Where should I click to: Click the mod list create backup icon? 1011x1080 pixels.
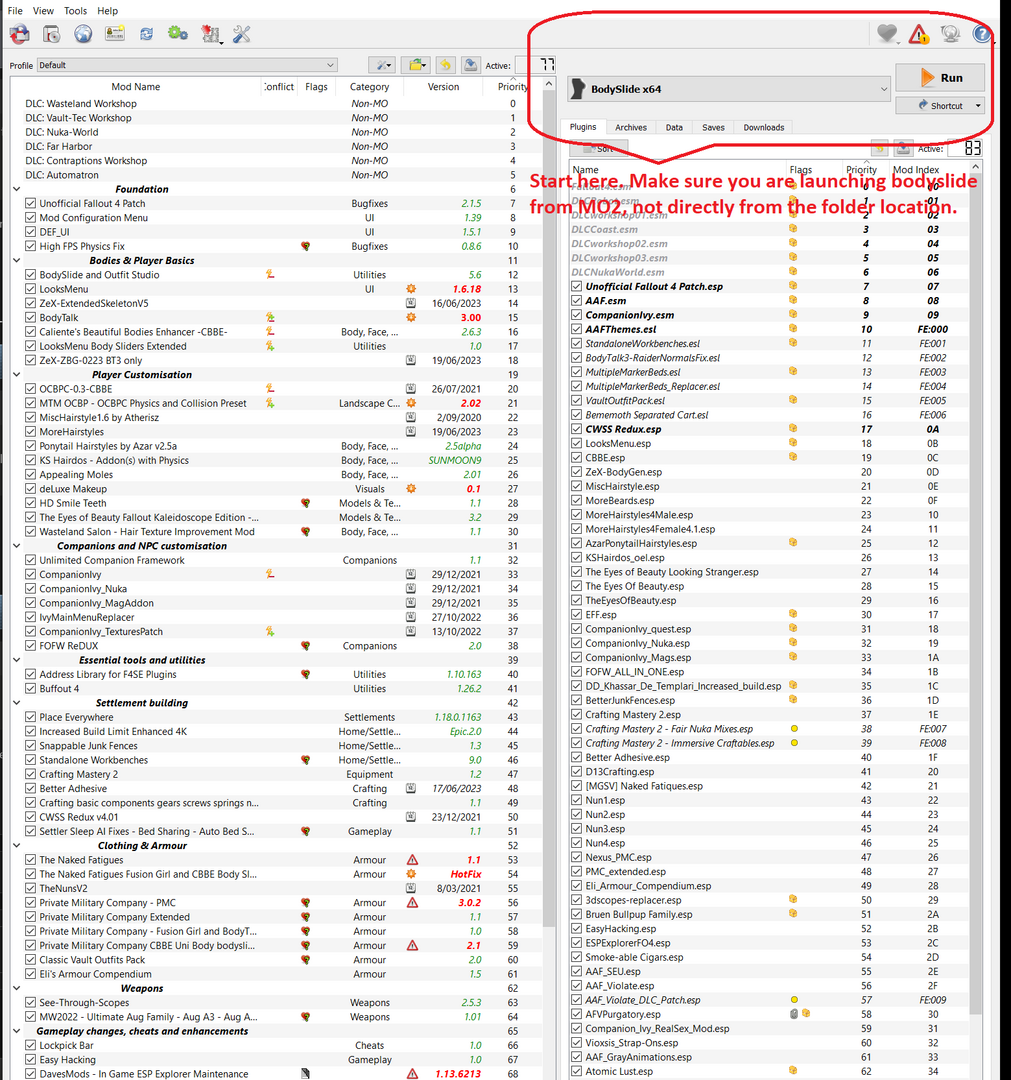coord(470,65)
